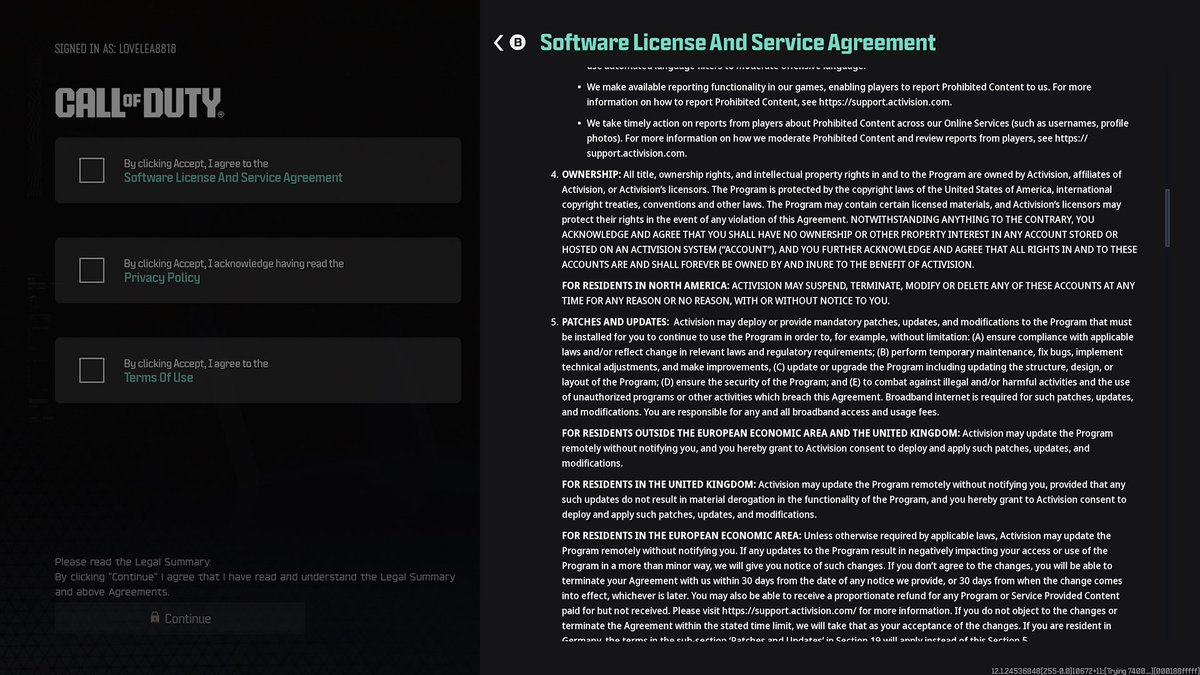Viewport: 1200px width, 675px height.
Task: Click 'FOR RESIDENTS IN NORTH AMERICA:' paragraph heading
Action: tap(645, 286)
